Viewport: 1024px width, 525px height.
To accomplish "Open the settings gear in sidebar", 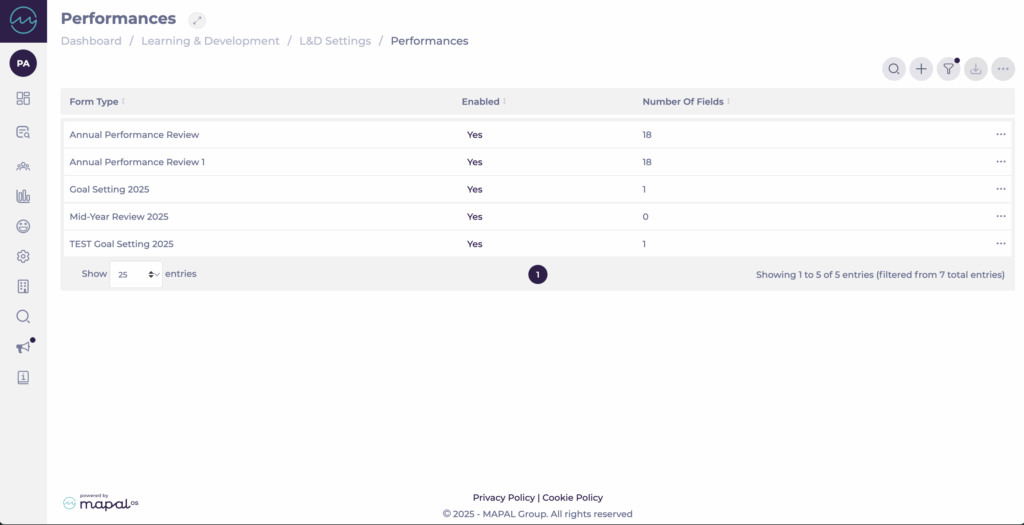I will [x=23, y=256].
